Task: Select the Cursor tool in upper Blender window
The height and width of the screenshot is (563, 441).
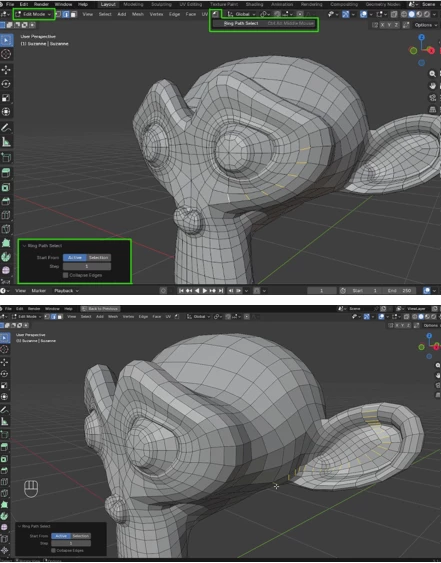Action: (x=6, y=54)
